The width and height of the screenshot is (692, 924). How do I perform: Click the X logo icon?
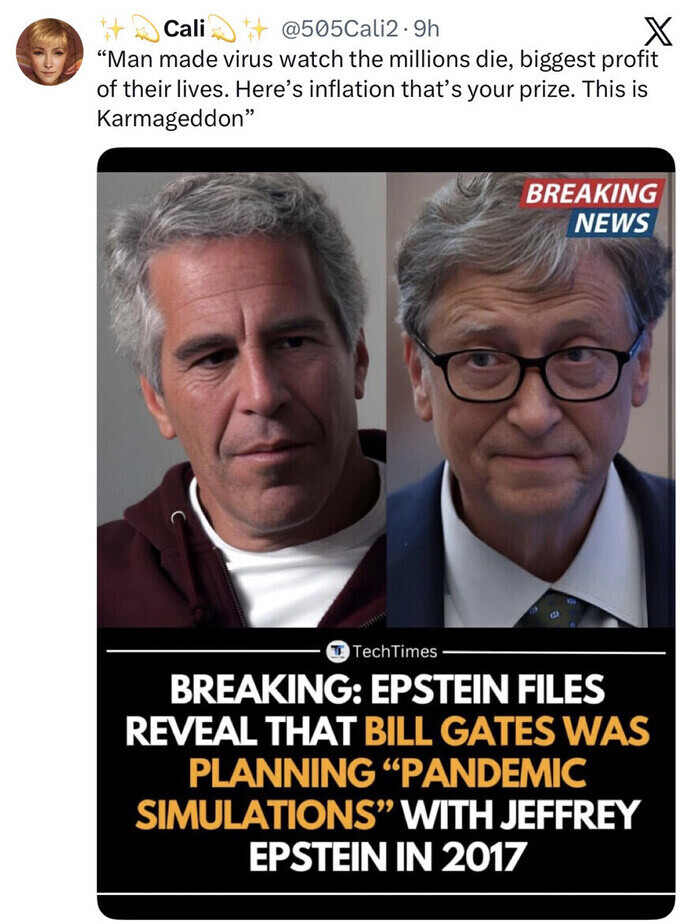657,32
